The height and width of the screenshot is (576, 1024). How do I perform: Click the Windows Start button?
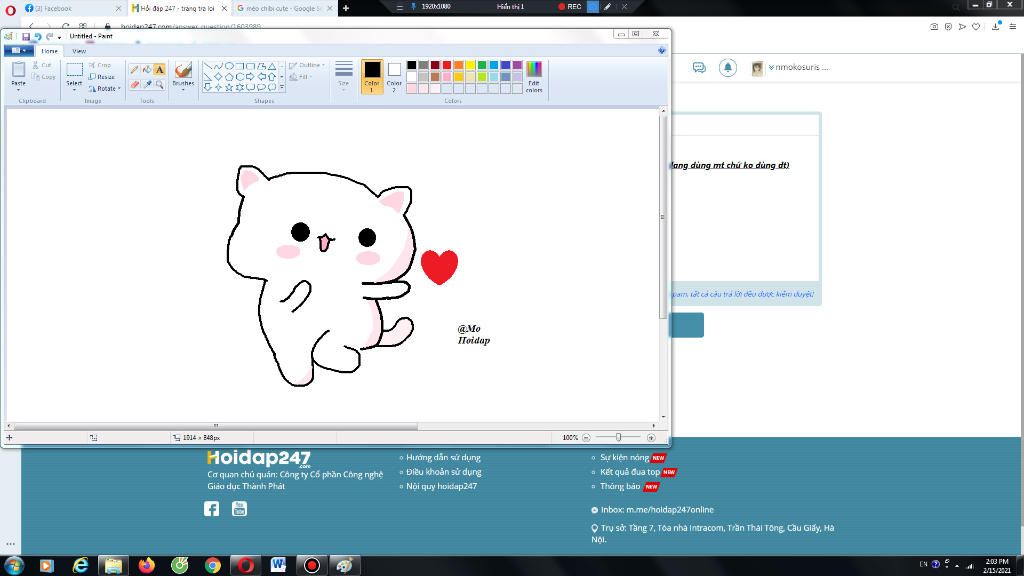click(14, 566)
